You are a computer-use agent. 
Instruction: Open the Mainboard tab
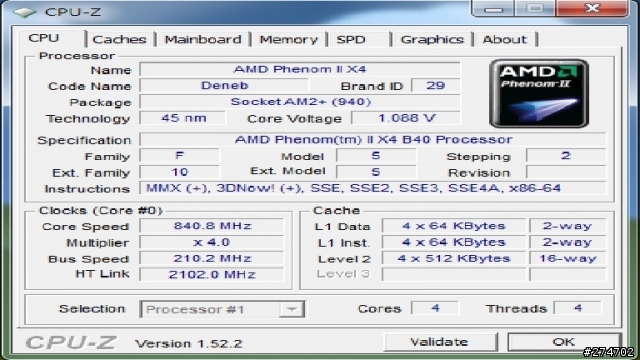(203, 39)
